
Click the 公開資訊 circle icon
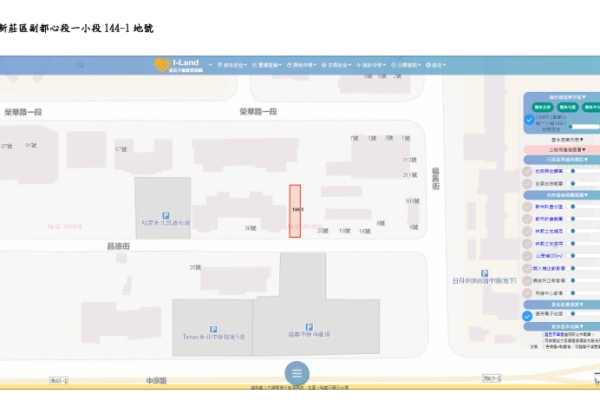point(393,65)
